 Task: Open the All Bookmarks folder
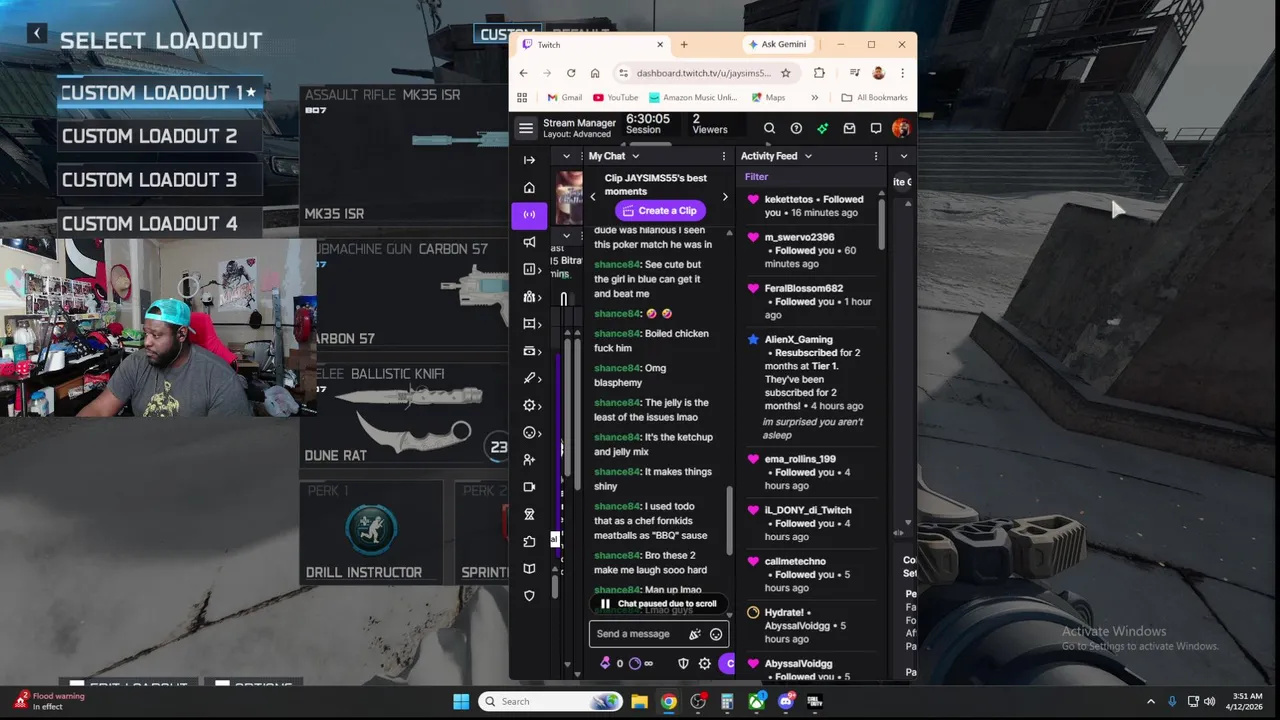click(x=875, y=98)
